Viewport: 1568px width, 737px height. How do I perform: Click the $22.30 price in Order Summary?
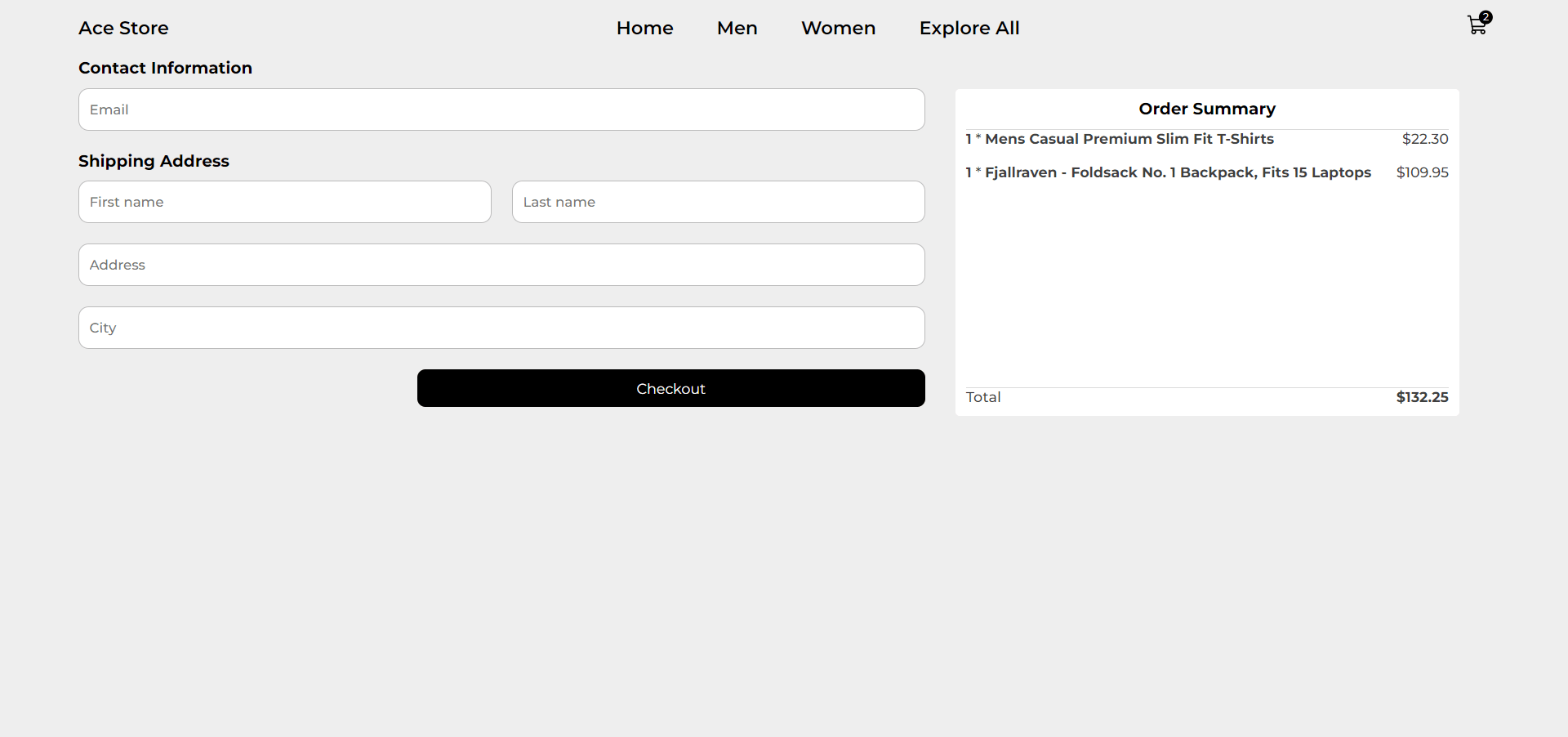pyautogui.click(x=1424, y=139)
